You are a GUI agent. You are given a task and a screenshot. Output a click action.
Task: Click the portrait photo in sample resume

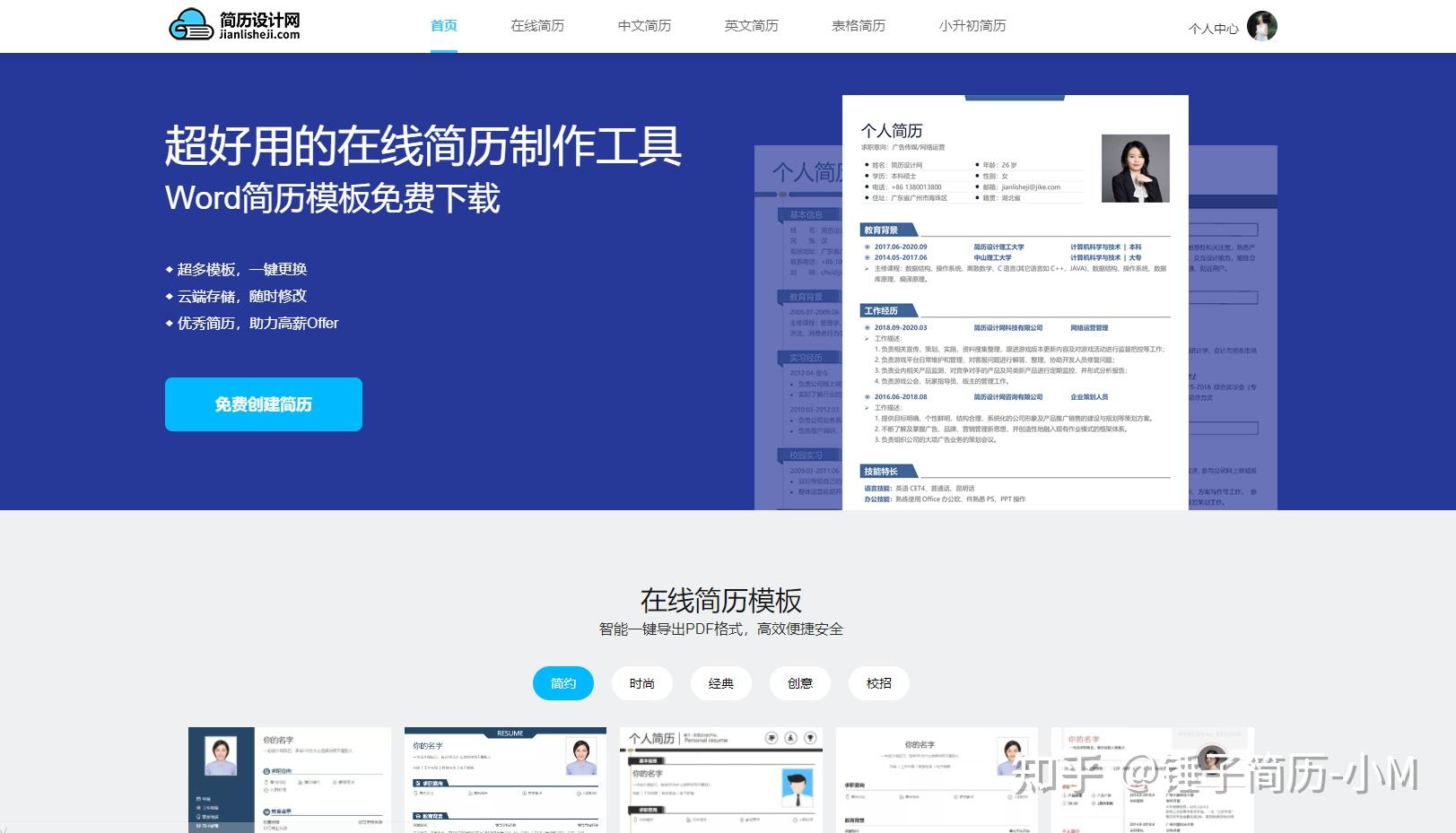click(x=1136, y=169)
